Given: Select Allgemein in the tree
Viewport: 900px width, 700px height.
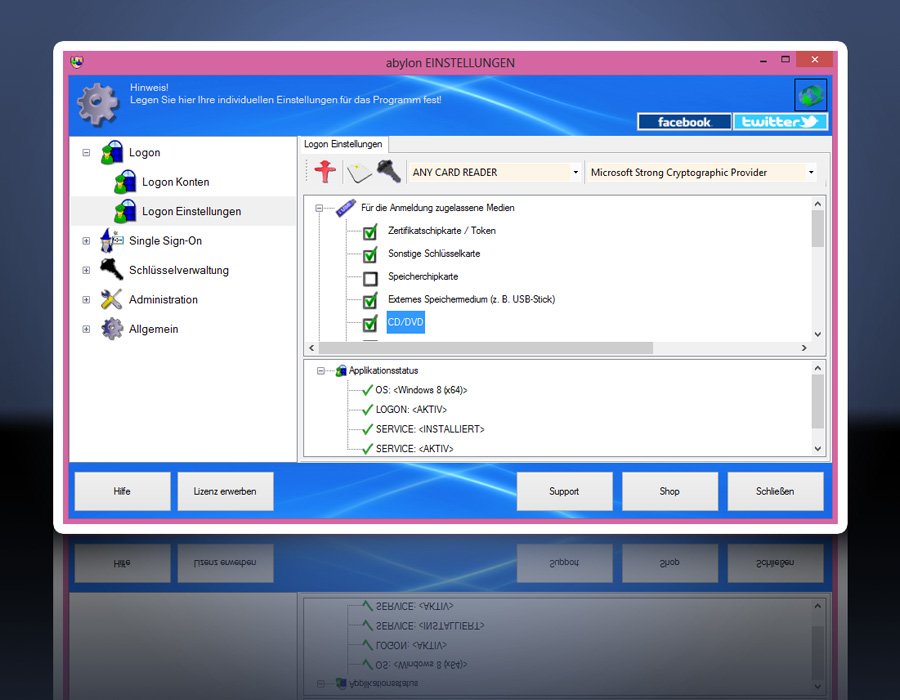Looking at the screenshot, I should coord(153,329).
